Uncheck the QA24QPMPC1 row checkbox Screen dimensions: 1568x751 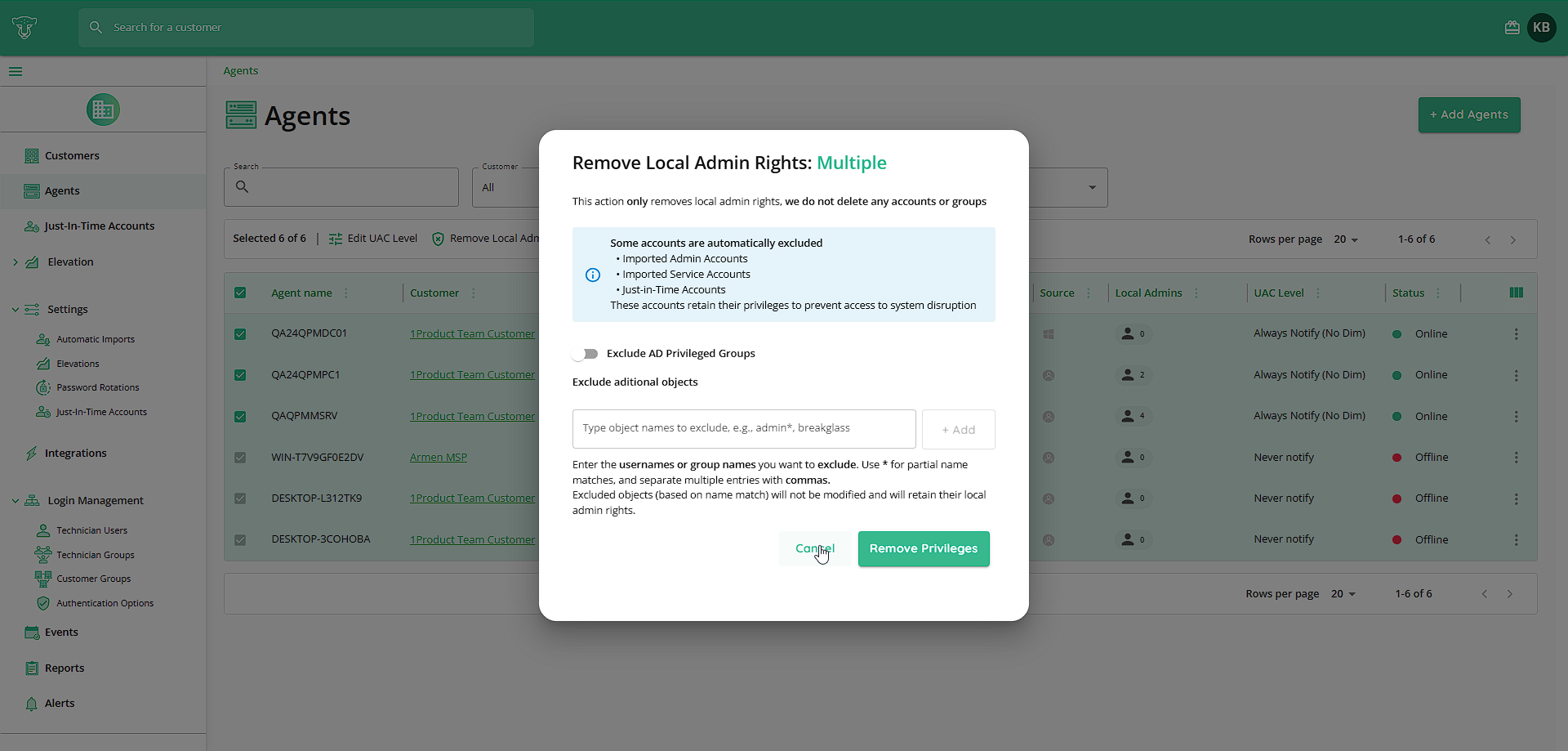[240, 375]
